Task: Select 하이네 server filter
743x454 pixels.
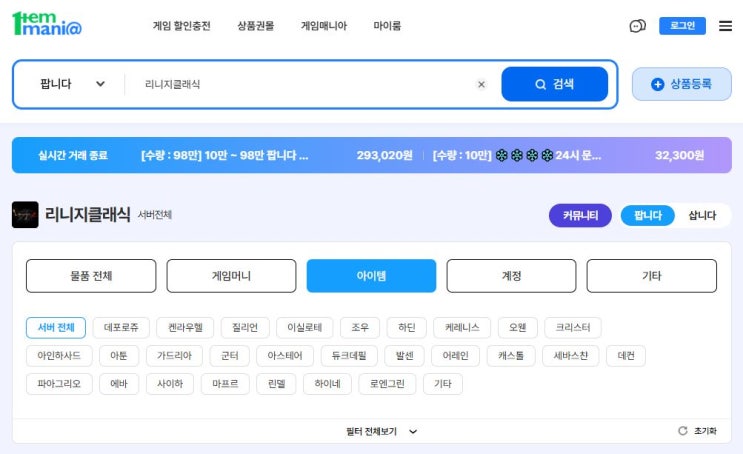Action: (x=327, y=384)
